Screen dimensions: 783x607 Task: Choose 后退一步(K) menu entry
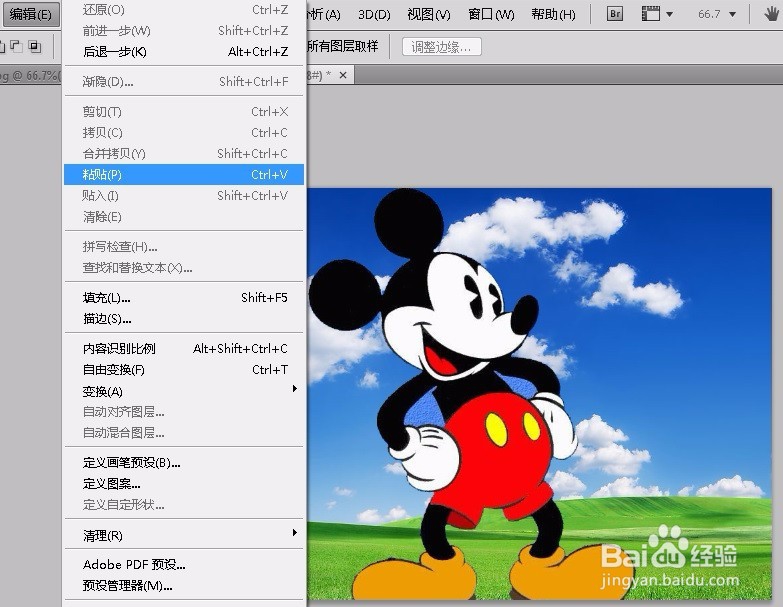coord(184,52)
